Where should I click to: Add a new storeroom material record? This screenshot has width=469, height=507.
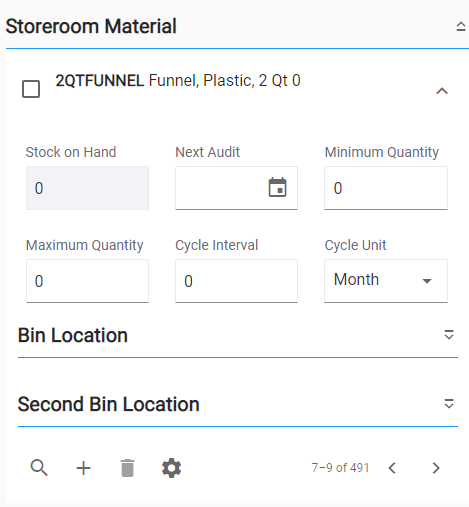point(83,468)
